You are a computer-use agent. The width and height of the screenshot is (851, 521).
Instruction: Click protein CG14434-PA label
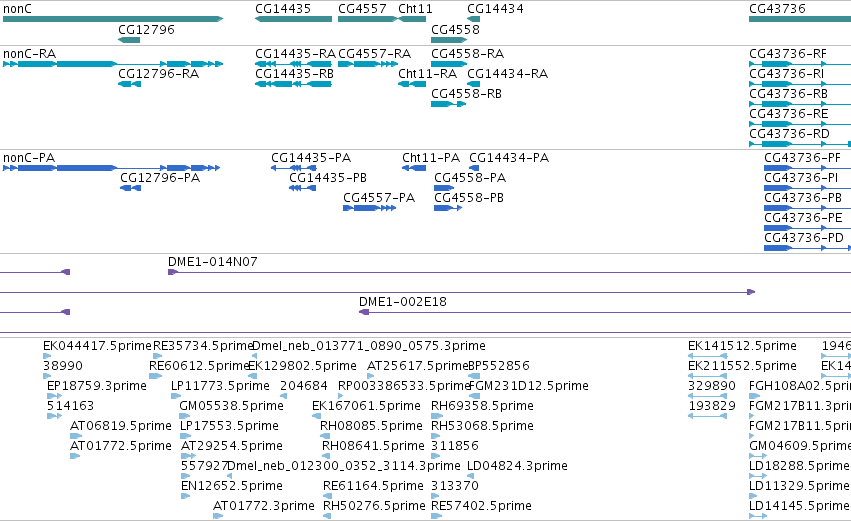509,158
